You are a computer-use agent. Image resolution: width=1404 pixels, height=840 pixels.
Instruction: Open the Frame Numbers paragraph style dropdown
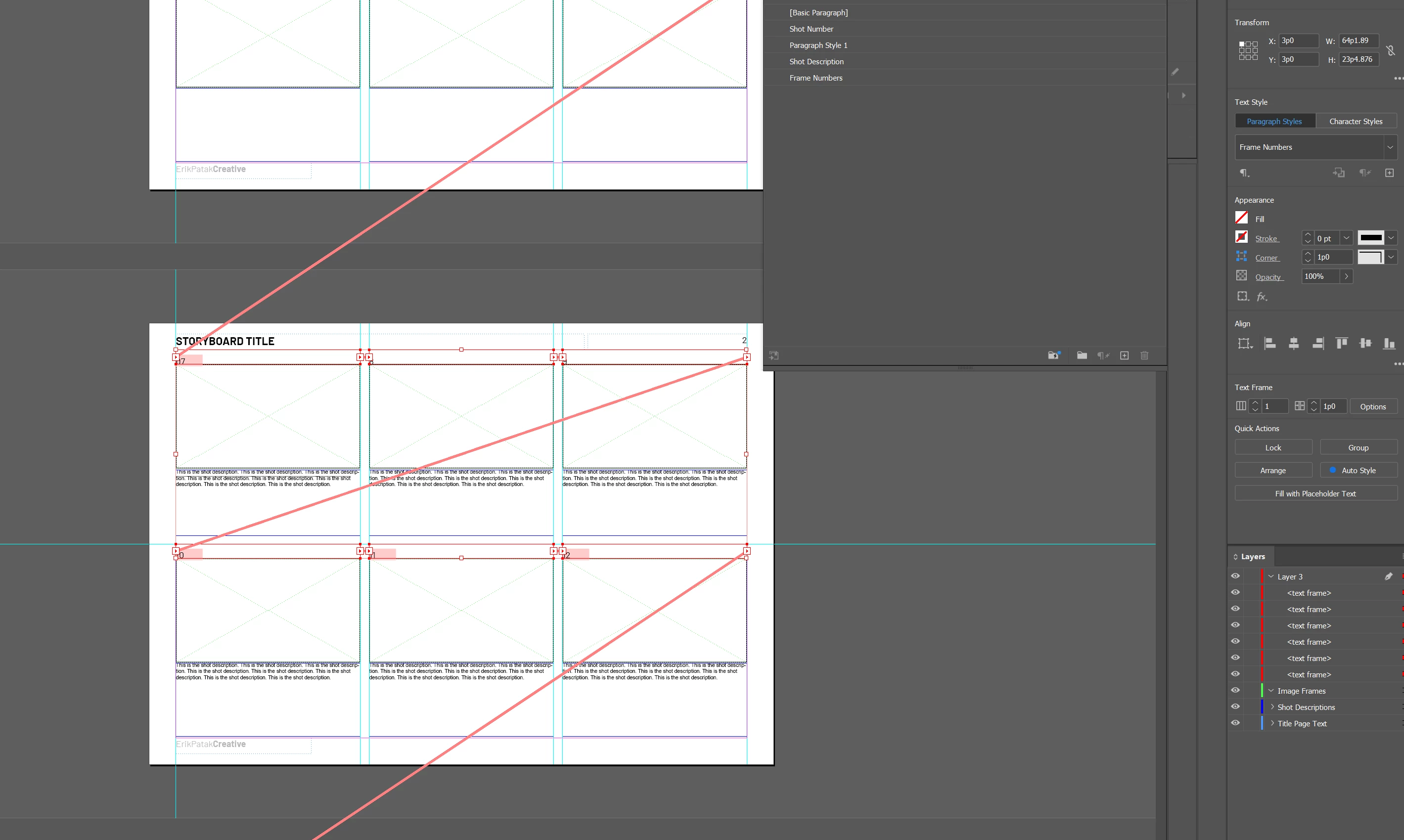tap(1390, 147)
